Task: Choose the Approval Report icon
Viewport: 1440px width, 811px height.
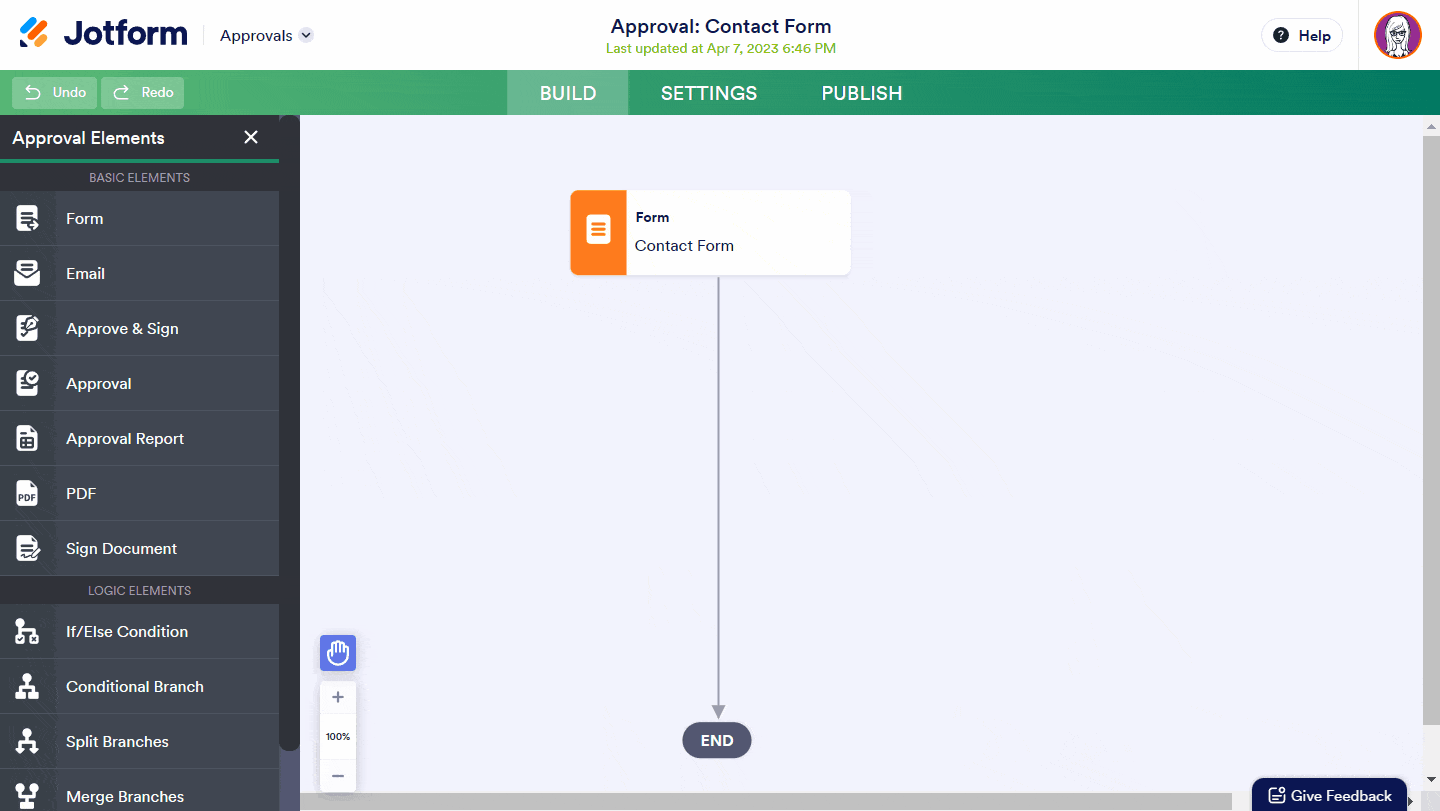Action: click(x=27, y=439)
